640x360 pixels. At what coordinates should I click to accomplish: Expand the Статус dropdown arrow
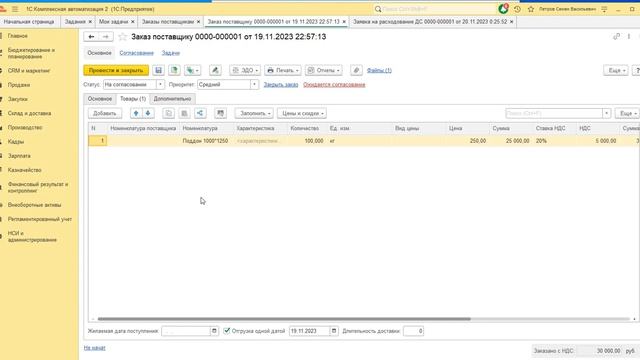pyautogui.click(x=160, y=84)
